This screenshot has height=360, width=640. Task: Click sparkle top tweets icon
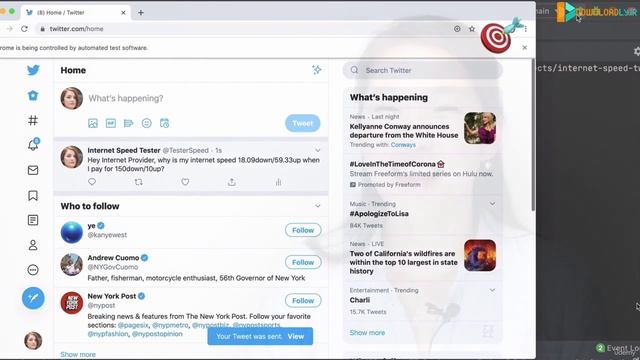click(x=316, y=70)
